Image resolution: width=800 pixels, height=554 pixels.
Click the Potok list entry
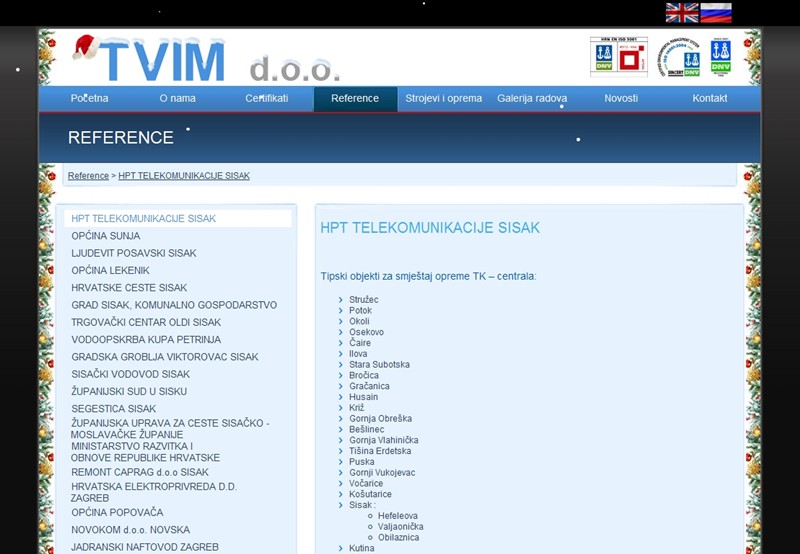pyautogui.click(x=361, y=310)
